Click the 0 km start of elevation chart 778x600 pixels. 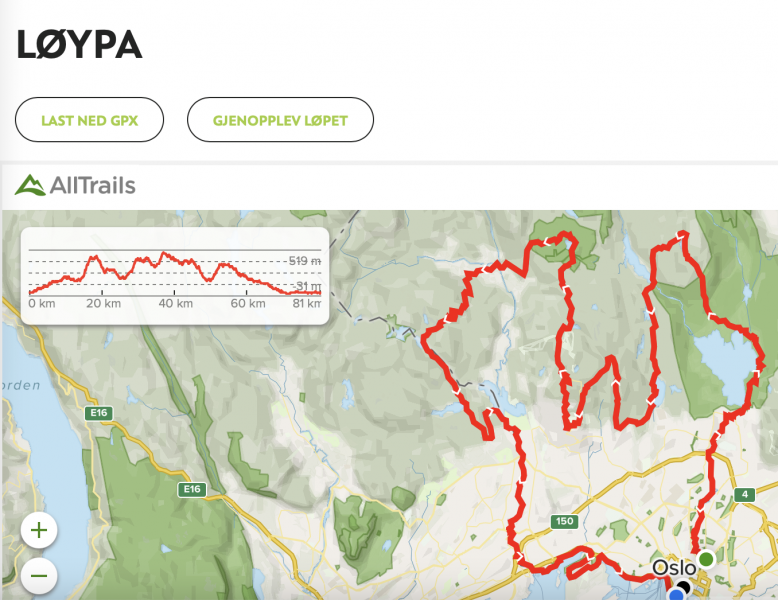[x=42, y=303]
